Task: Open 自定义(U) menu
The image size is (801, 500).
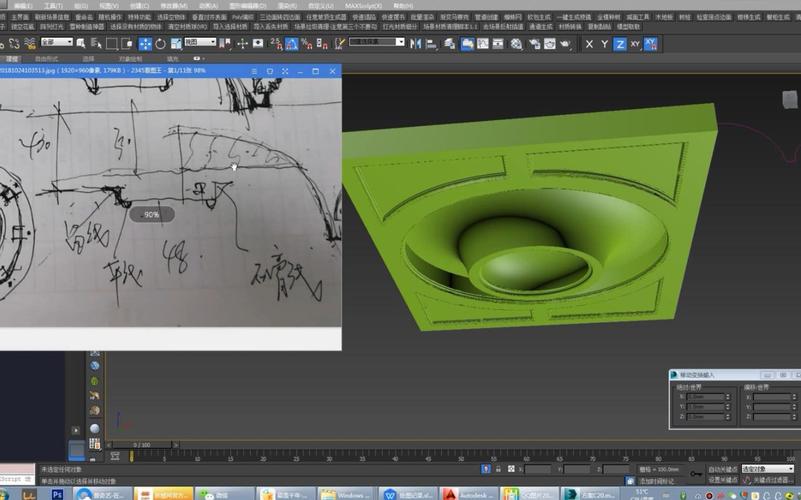Action: 321,6
